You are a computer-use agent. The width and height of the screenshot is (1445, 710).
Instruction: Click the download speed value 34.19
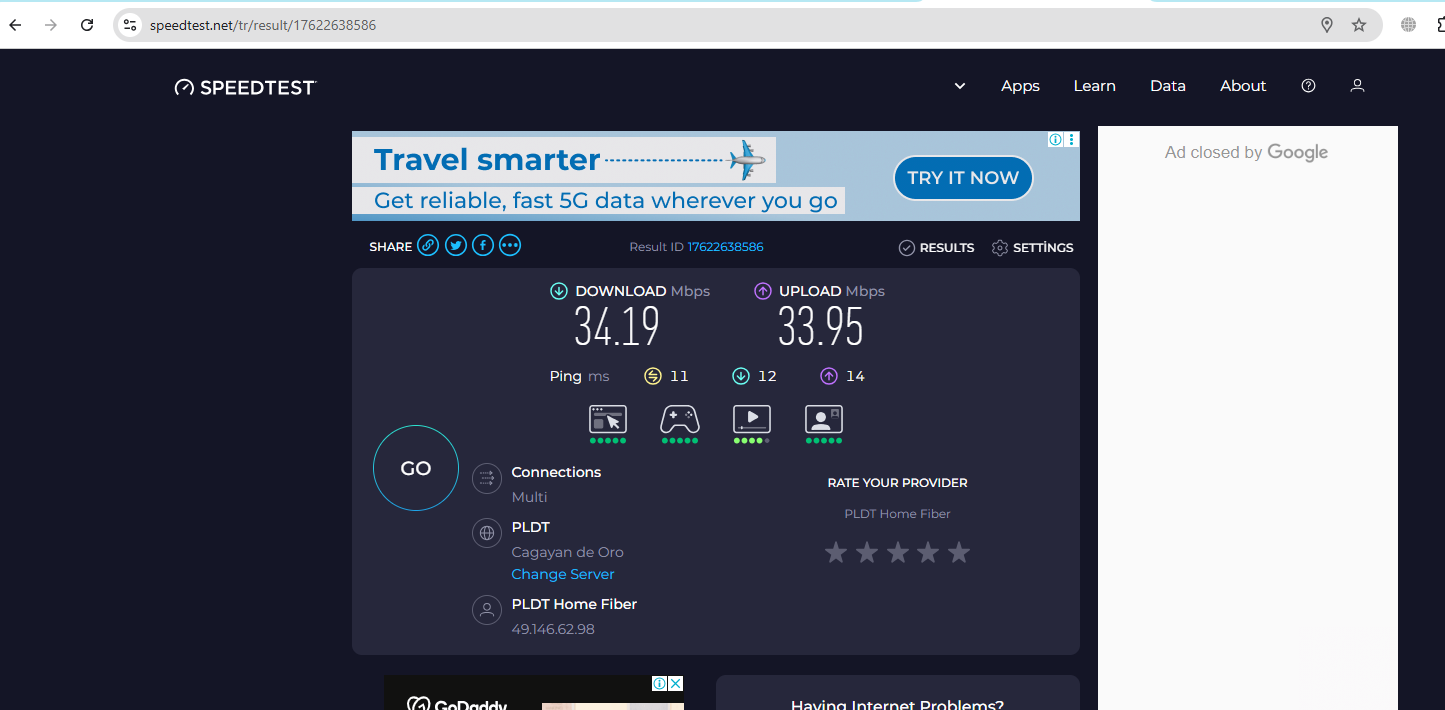click(617, 326)
